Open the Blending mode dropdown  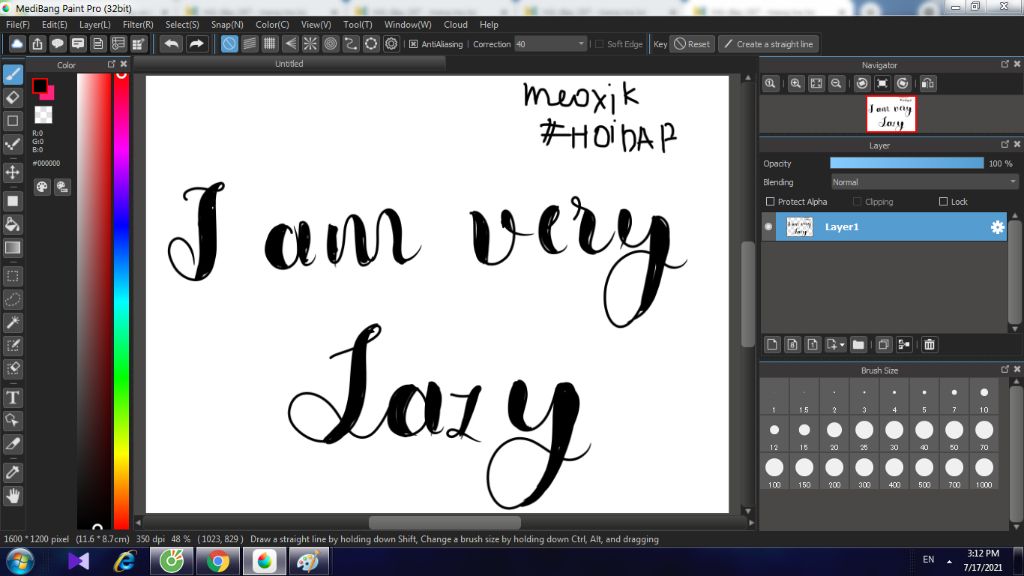925,182
